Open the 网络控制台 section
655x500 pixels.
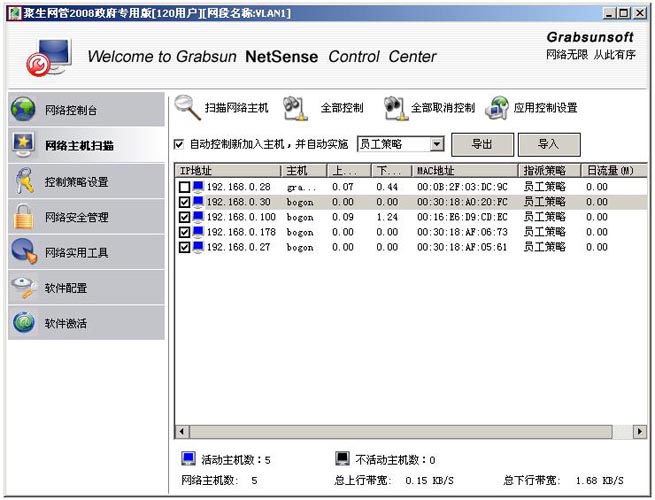(86, 109)
